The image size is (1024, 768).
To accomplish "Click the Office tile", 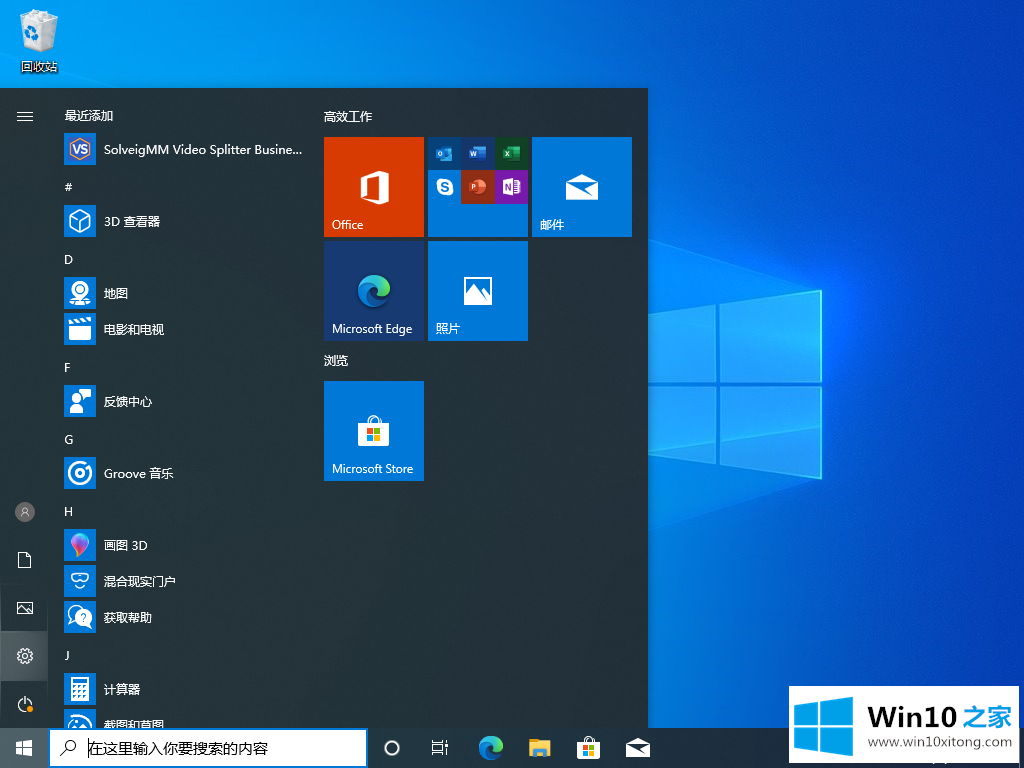I will (374, 187).
